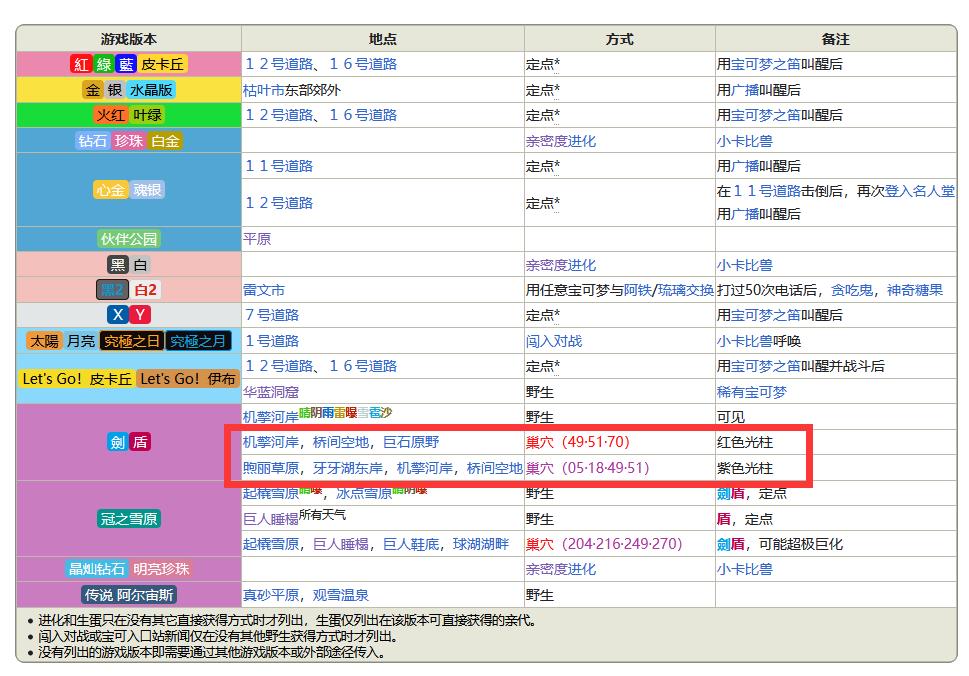969x676 pixels.
Task: Open the 闯入对战 method link
Action: point(554,341)
